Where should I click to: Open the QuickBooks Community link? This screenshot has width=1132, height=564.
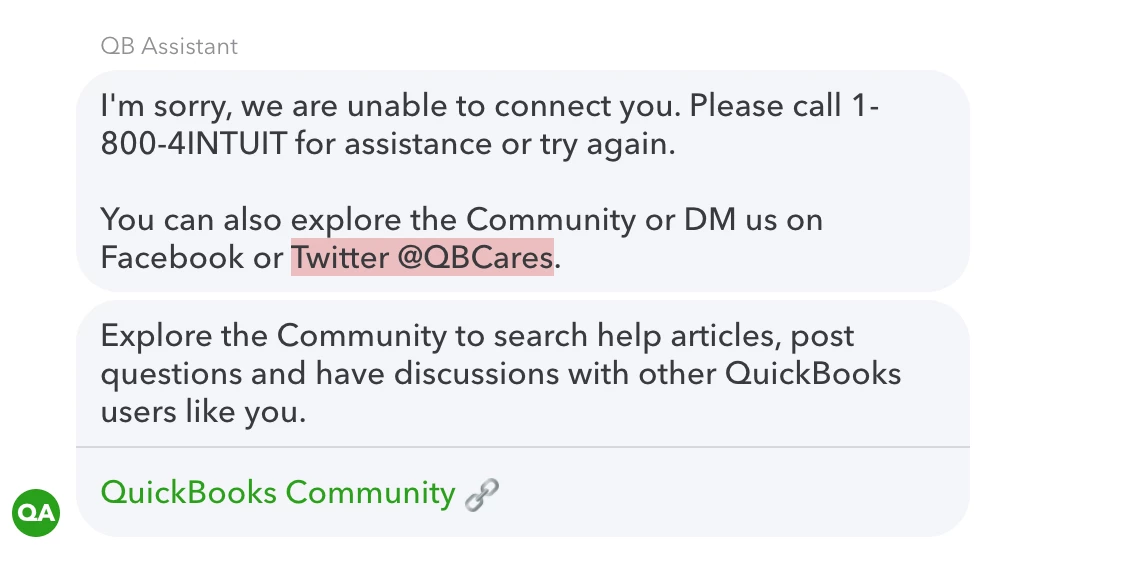[x=278, y=493]
